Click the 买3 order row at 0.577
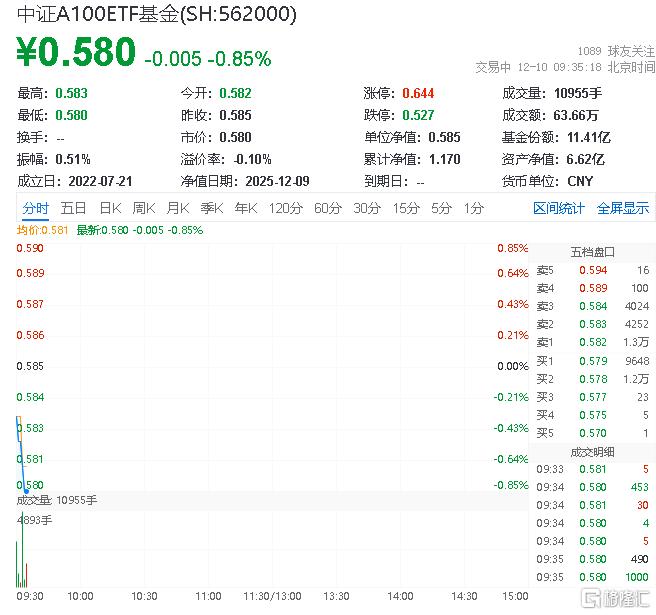The height and width of the screenshot is (615, 656). (592, 397)
